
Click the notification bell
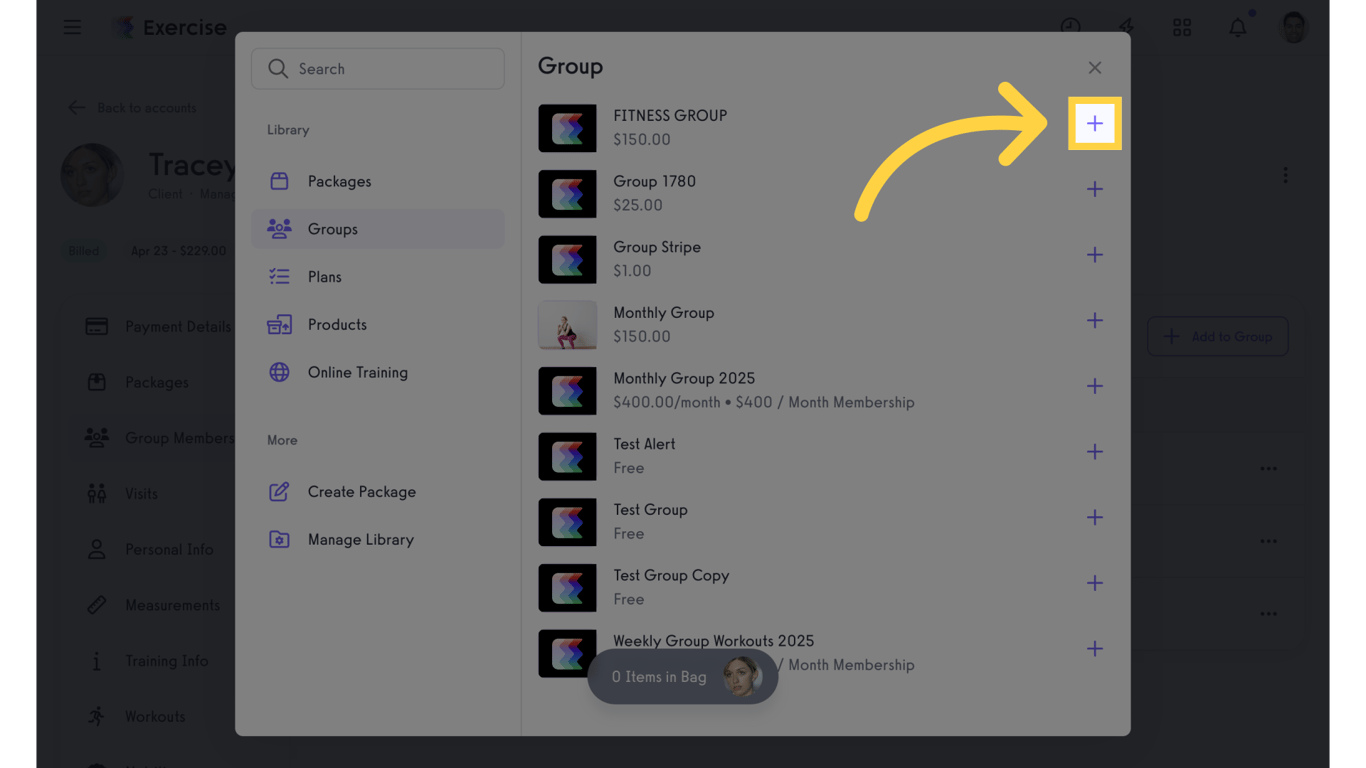pyautogui.click(x=1237, y=27)
